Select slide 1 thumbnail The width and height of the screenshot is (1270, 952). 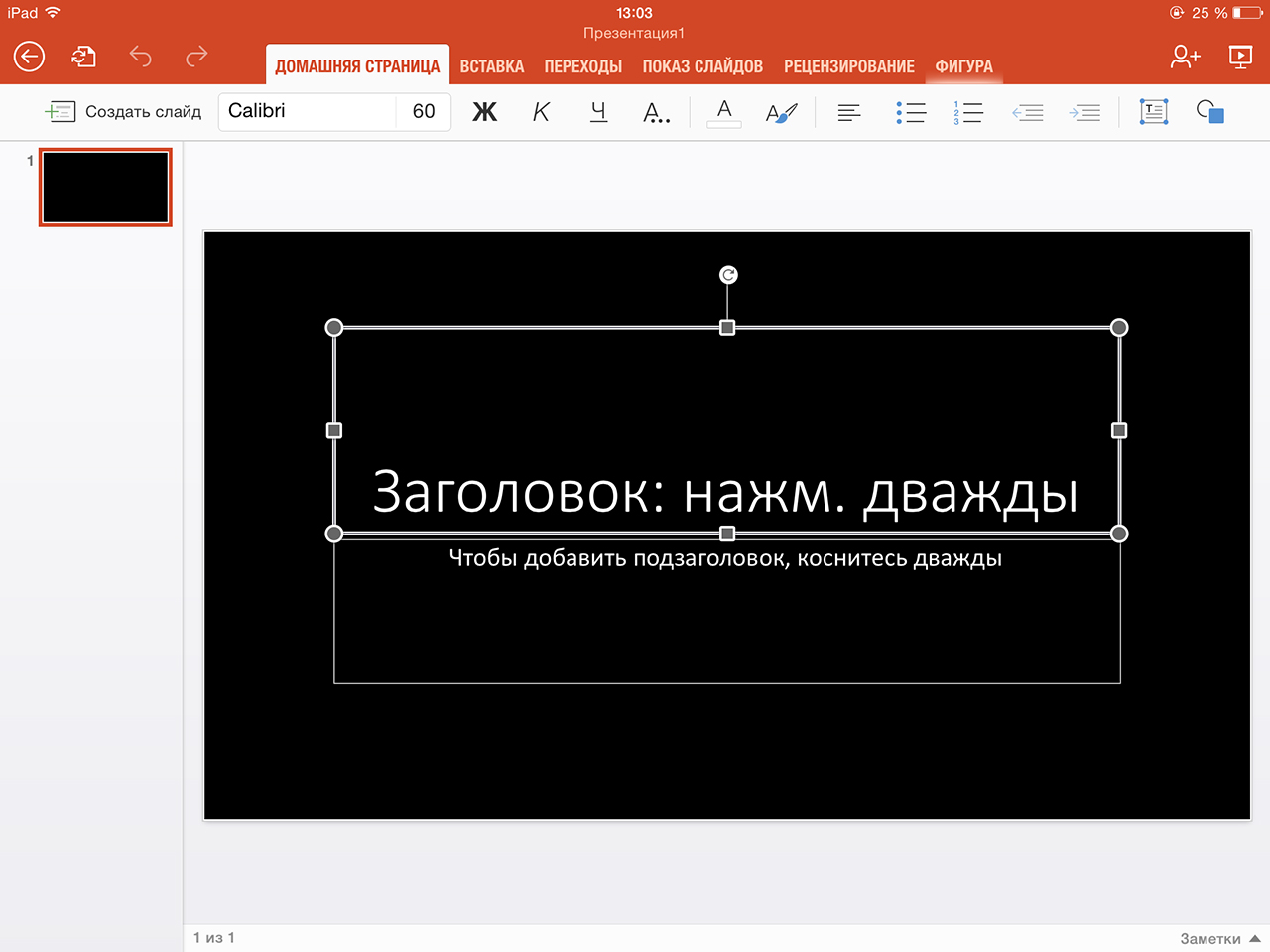click(105, 187)
